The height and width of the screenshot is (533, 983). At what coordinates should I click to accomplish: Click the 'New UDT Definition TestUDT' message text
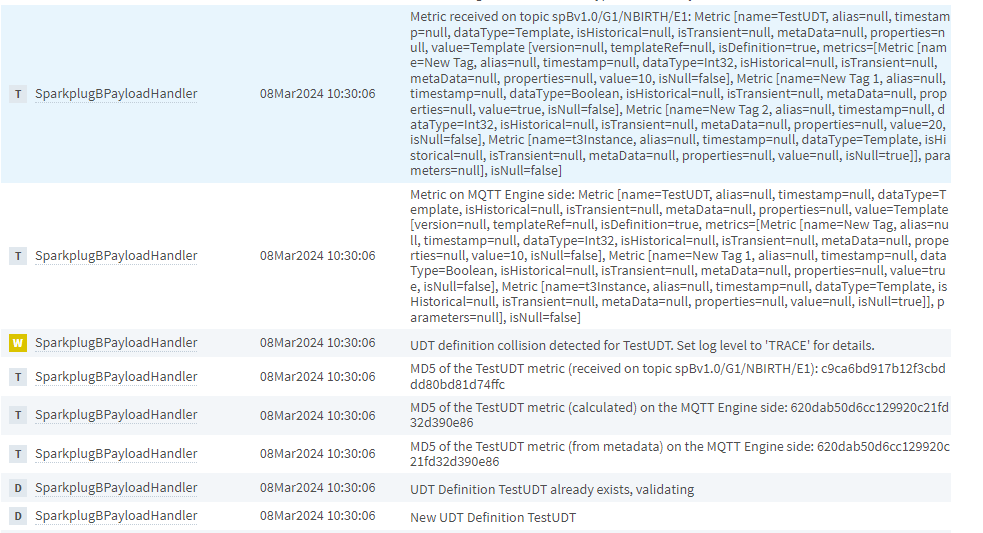[x=493, y=517]
